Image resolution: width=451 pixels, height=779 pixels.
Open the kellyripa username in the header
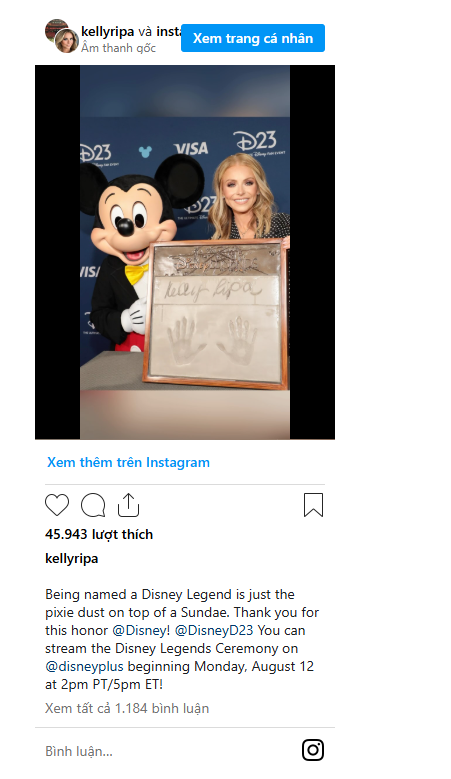108,32
